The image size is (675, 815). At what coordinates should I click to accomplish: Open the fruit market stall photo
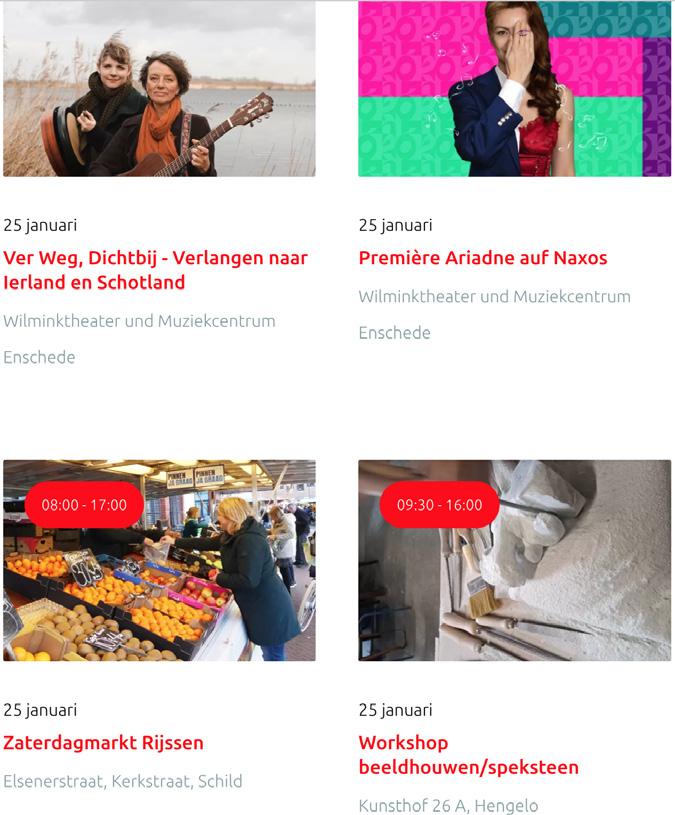[159, 560]
